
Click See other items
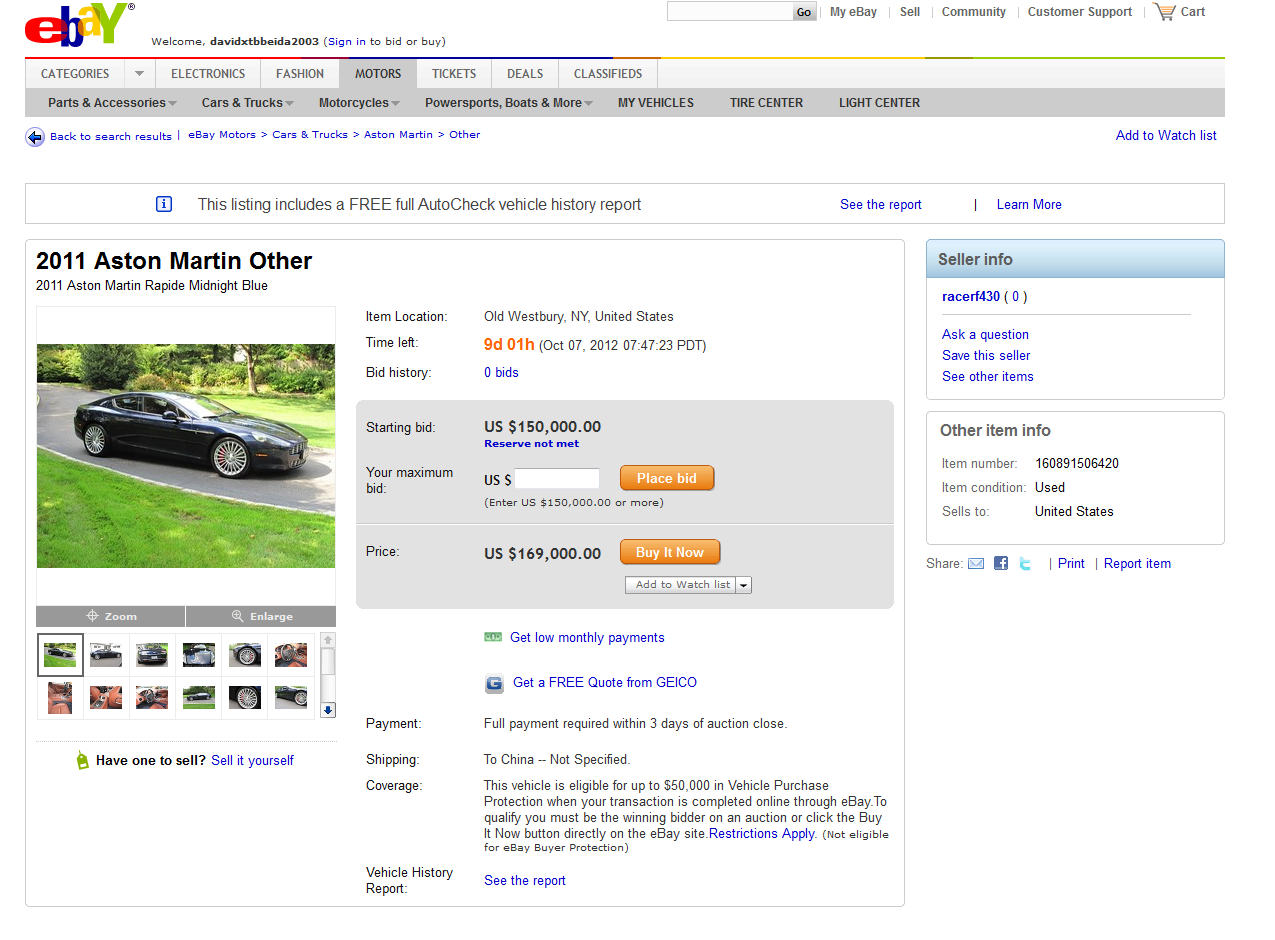pos(988,377)
